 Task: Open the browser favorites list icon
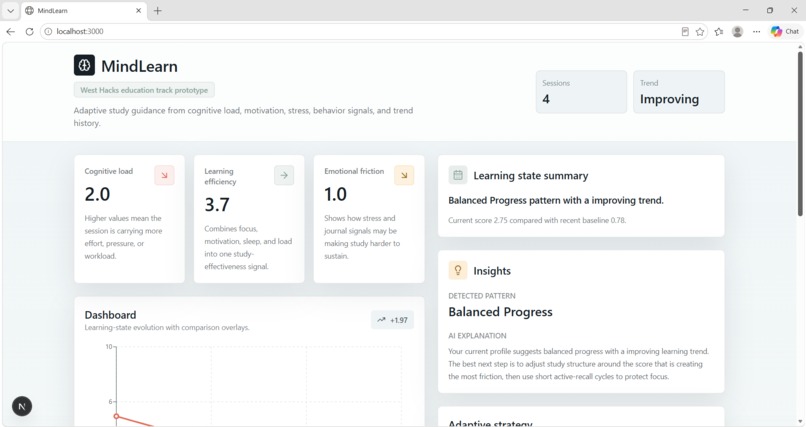[x=719, y=31]
